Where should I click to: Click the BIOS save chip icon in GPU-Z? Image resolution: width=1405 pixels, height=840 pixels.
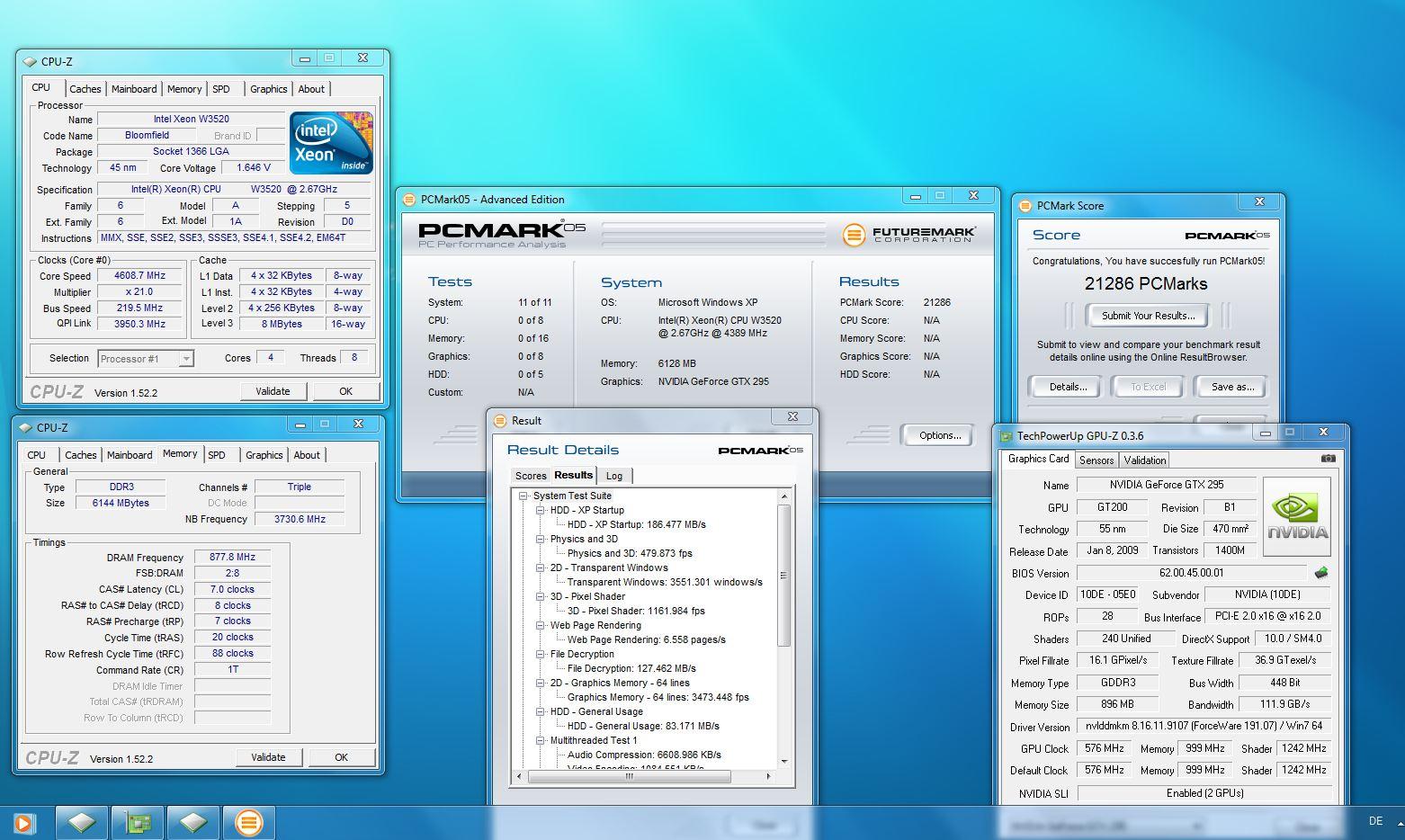(1321, 573)
